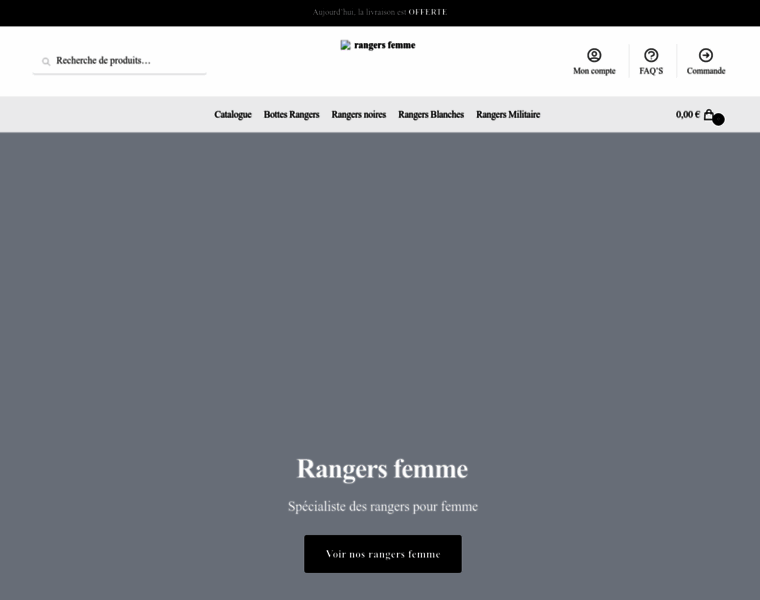This screenshot has width=760, height=600.
Task: Open the Catalogue menu item
Action: click(x=233, y=115)
